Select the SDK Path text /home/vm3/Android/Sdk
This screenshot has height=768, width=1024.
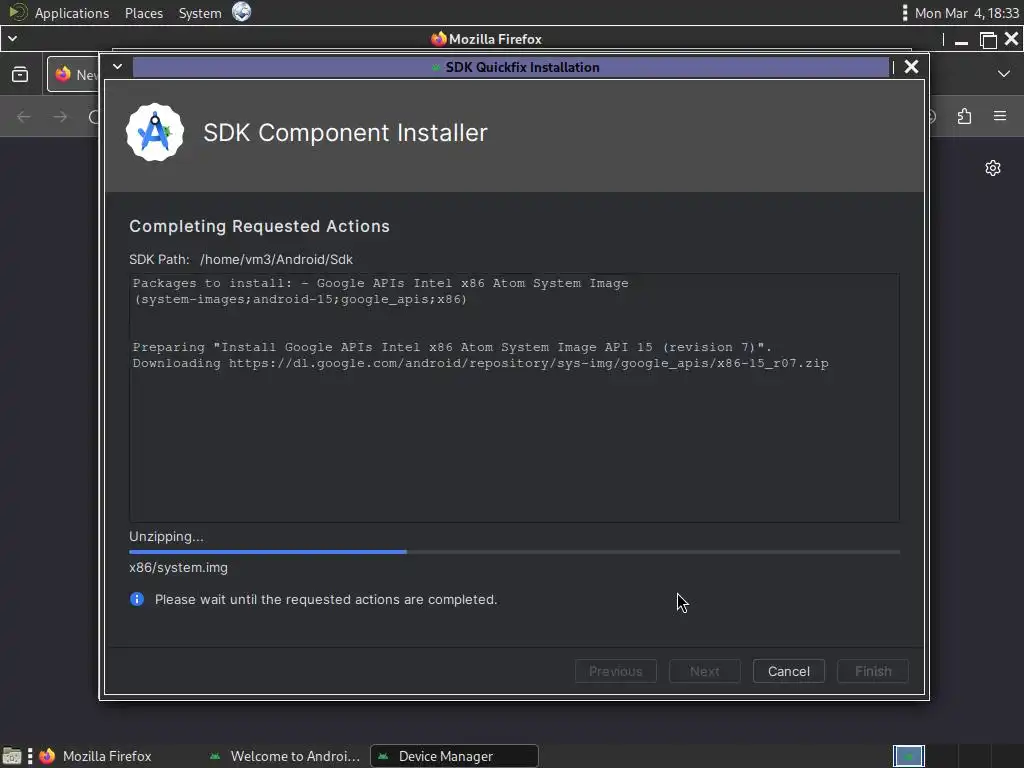(x=276, y=259)
